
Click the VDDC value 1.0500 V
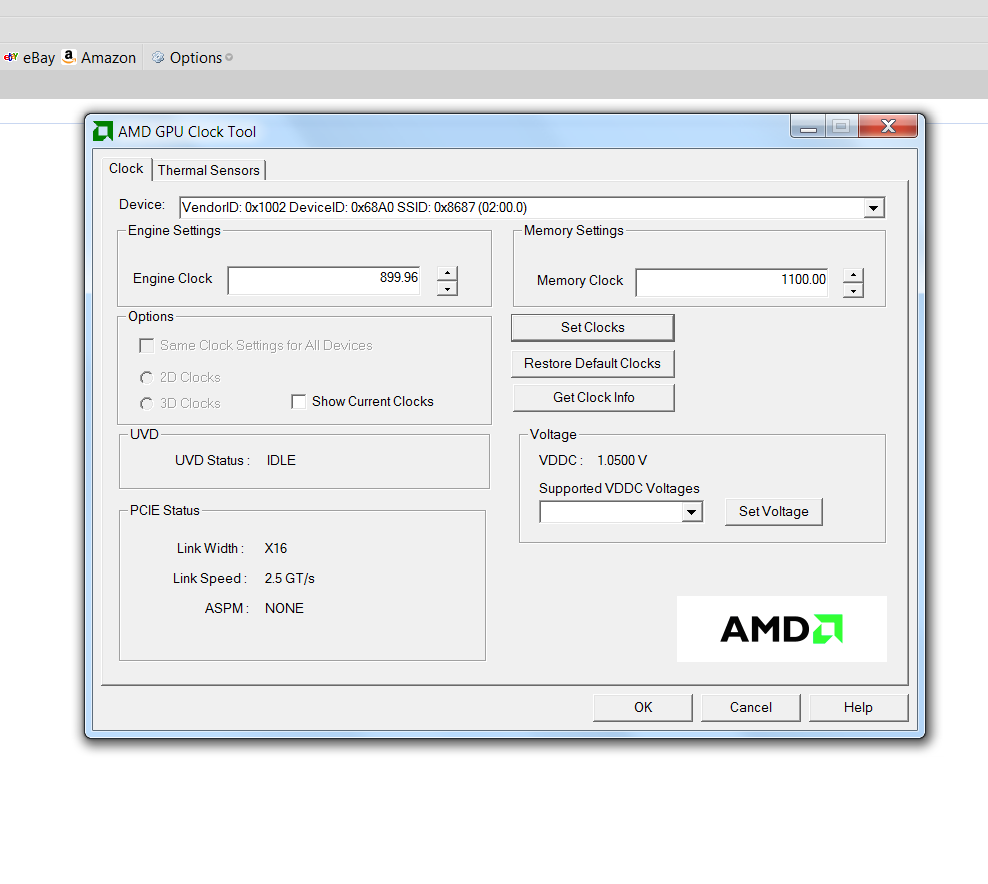point(622,461)
